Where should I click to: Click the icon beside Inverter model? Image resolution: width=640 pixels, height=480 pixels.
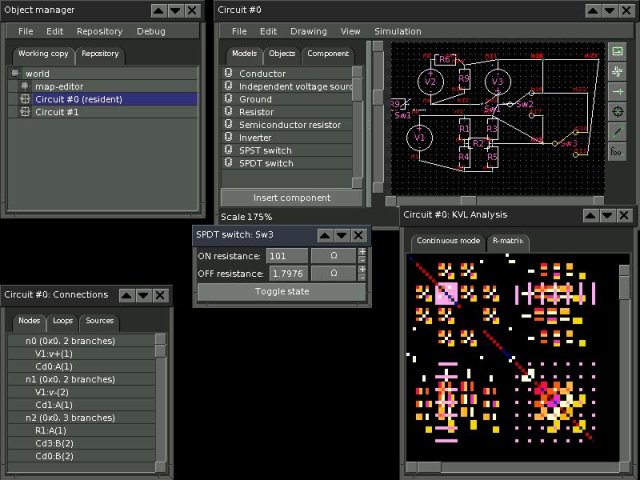coord(229,137)
